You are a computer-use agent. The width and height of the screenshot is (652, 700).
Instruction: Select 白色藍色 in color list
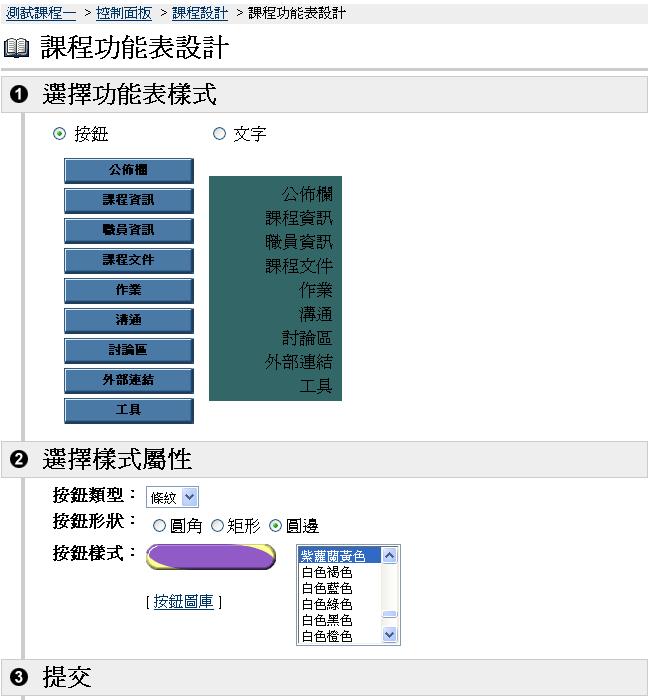pyautogui.click(x=327, y=588)
